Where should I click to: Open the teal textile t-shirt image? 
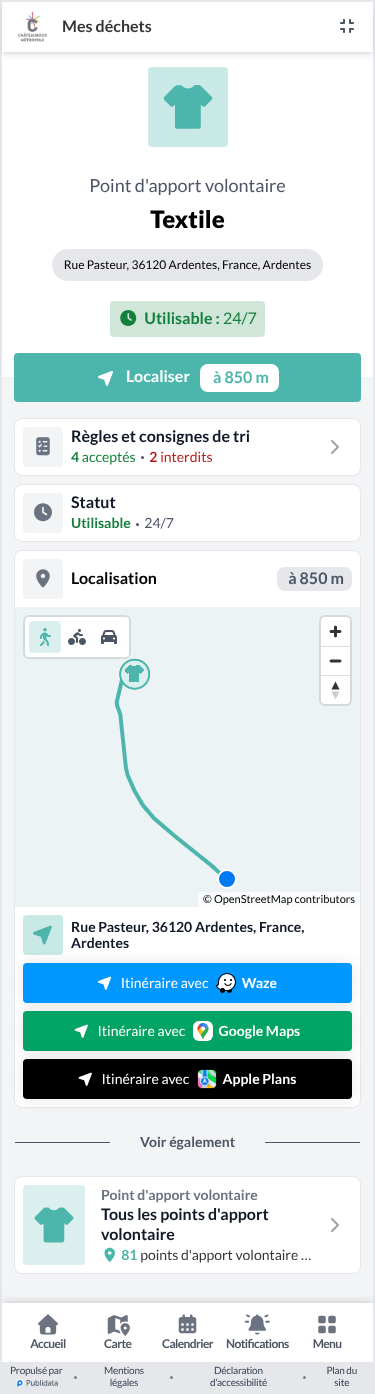click(188, 107)
